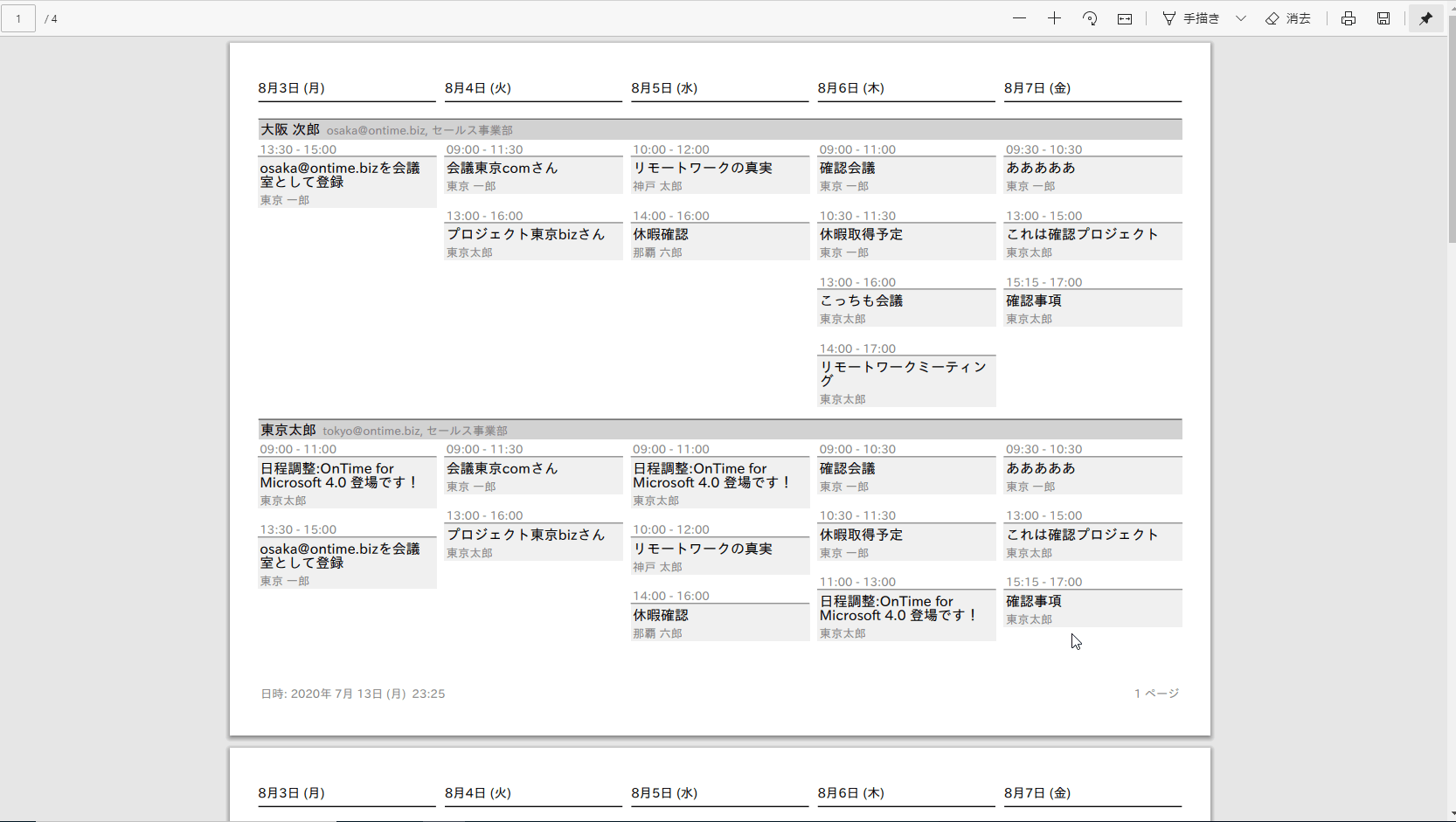Click the 1 ページ page footer label
The image size is (1456, 822).
[1156, 694]
